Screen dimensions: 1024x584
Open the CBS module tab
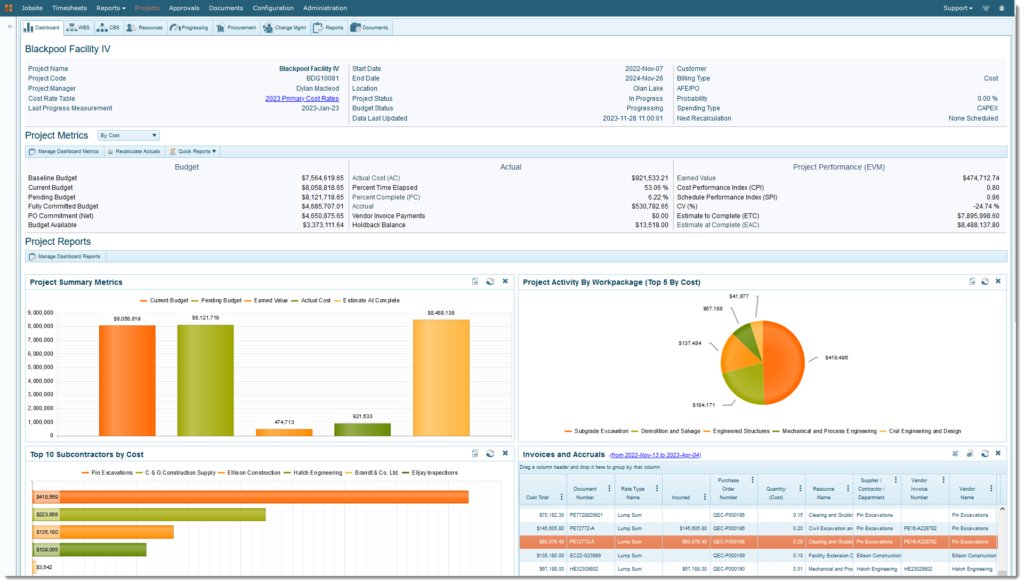coord(108,27)
